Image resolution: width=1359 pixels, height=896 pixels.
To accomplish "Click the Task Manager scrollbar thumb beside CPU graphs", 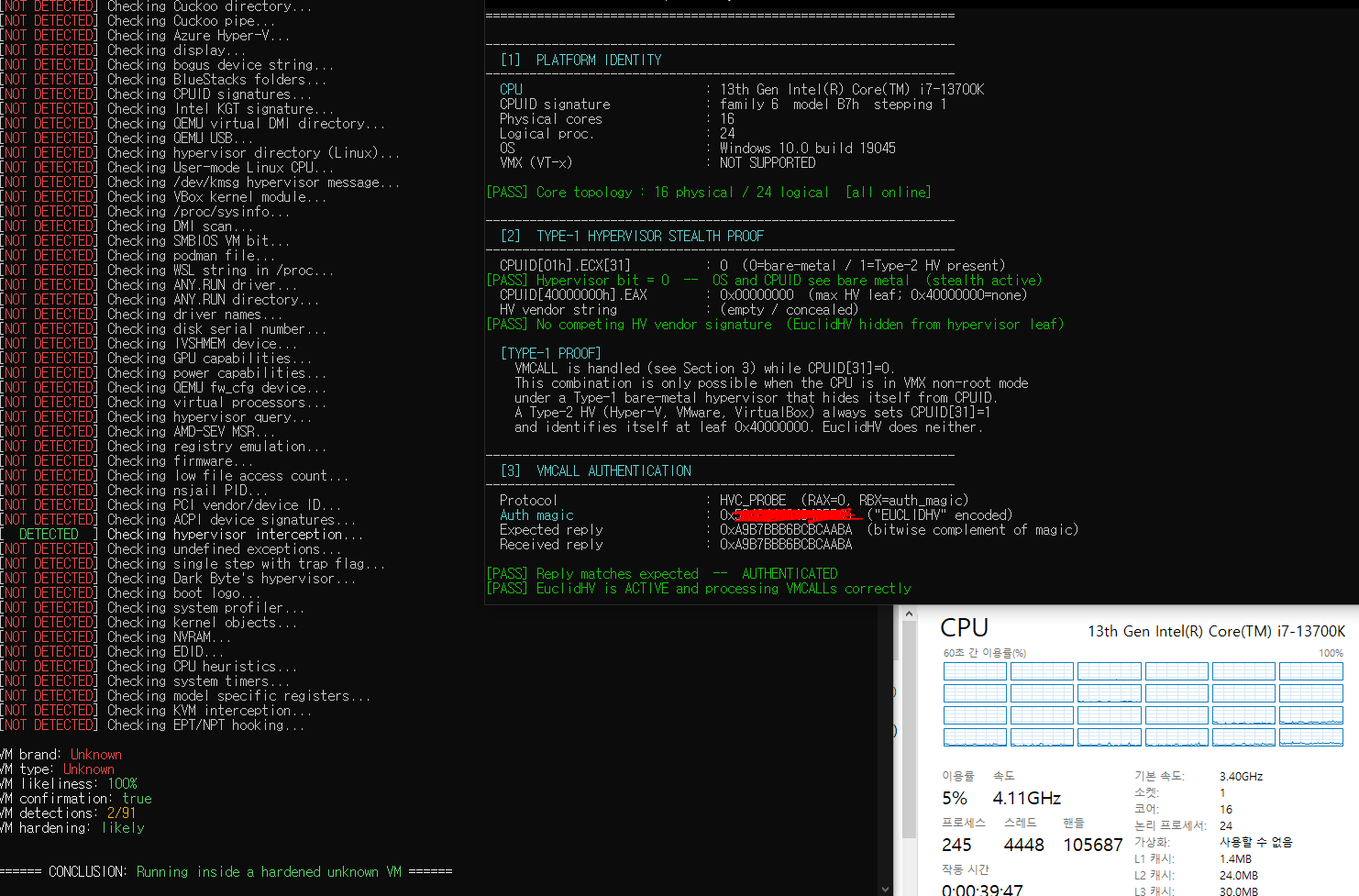I will point(909,731).
